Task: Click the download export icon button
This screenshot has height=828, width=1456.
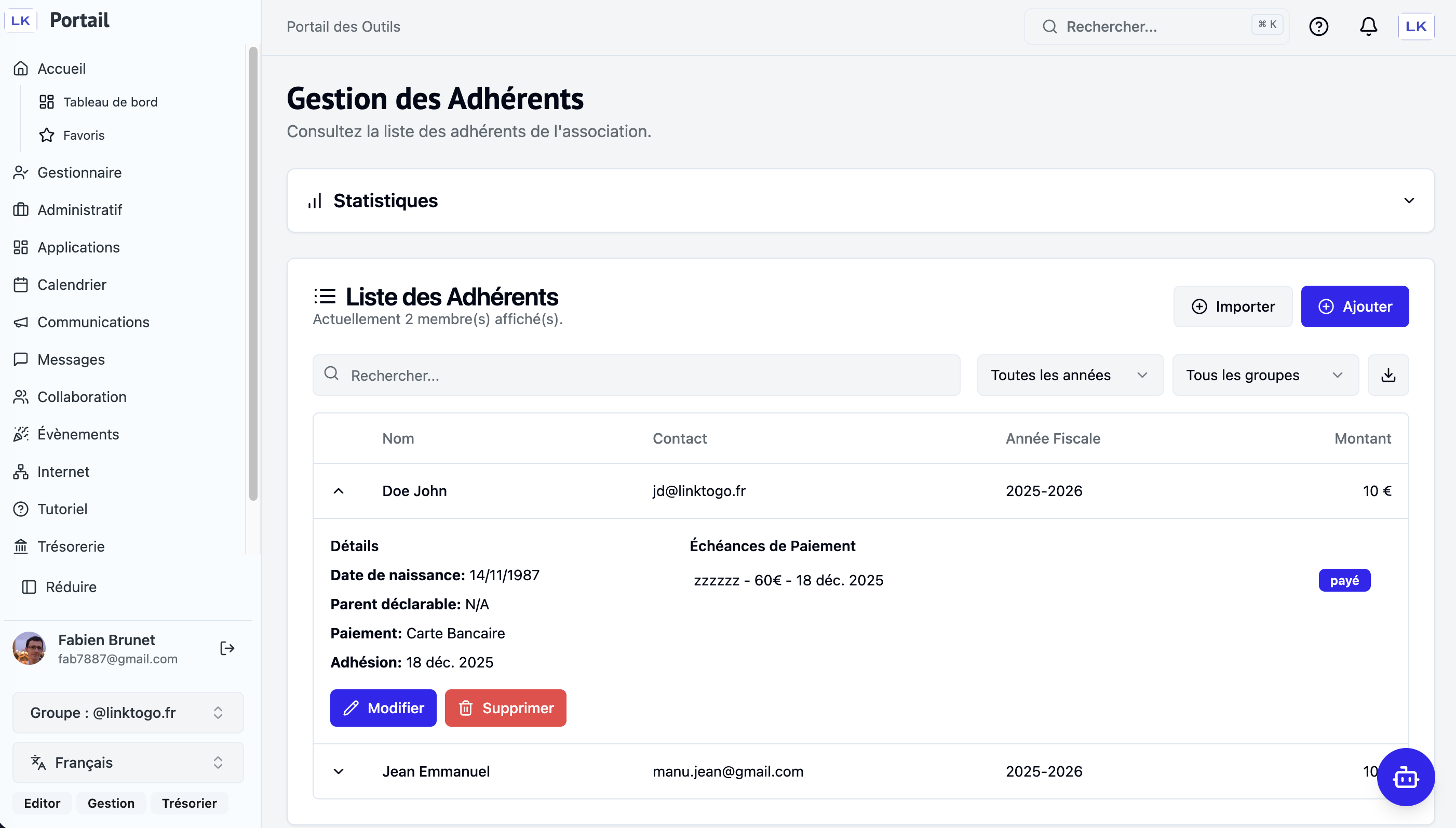Action: [1388, 375]
